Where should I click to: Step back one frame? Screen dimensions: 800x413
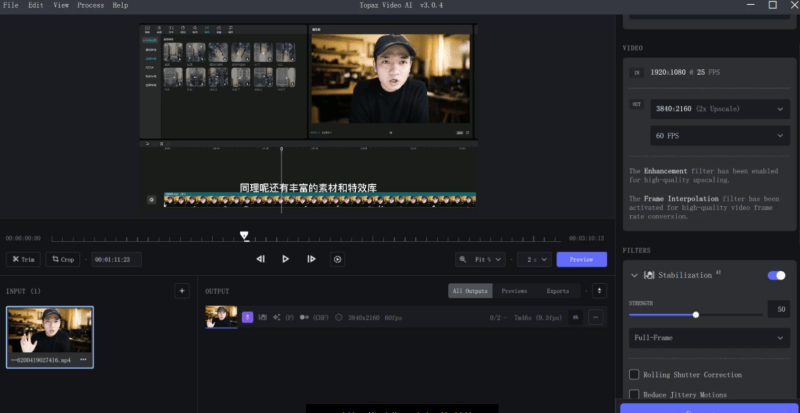pyautogui.click(x=260, y=259)
